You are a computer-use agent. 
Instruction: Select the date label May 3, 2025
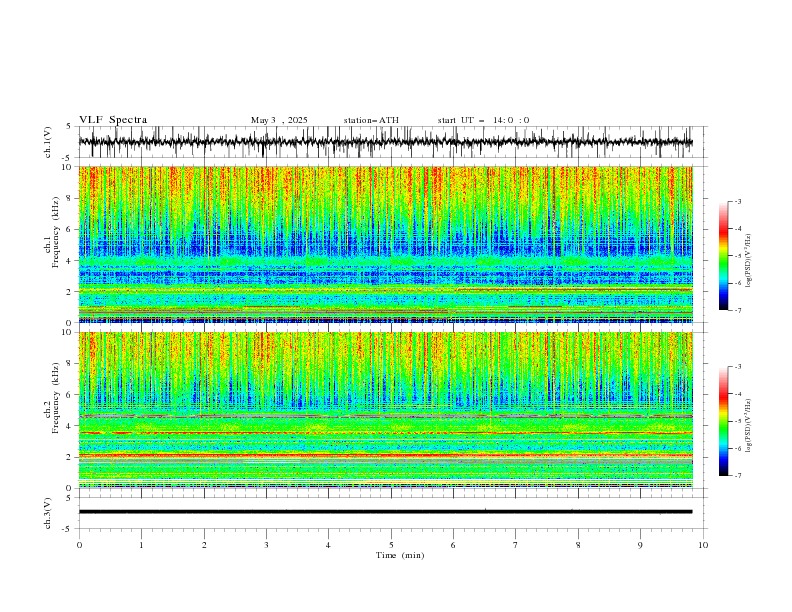(279, 120)
